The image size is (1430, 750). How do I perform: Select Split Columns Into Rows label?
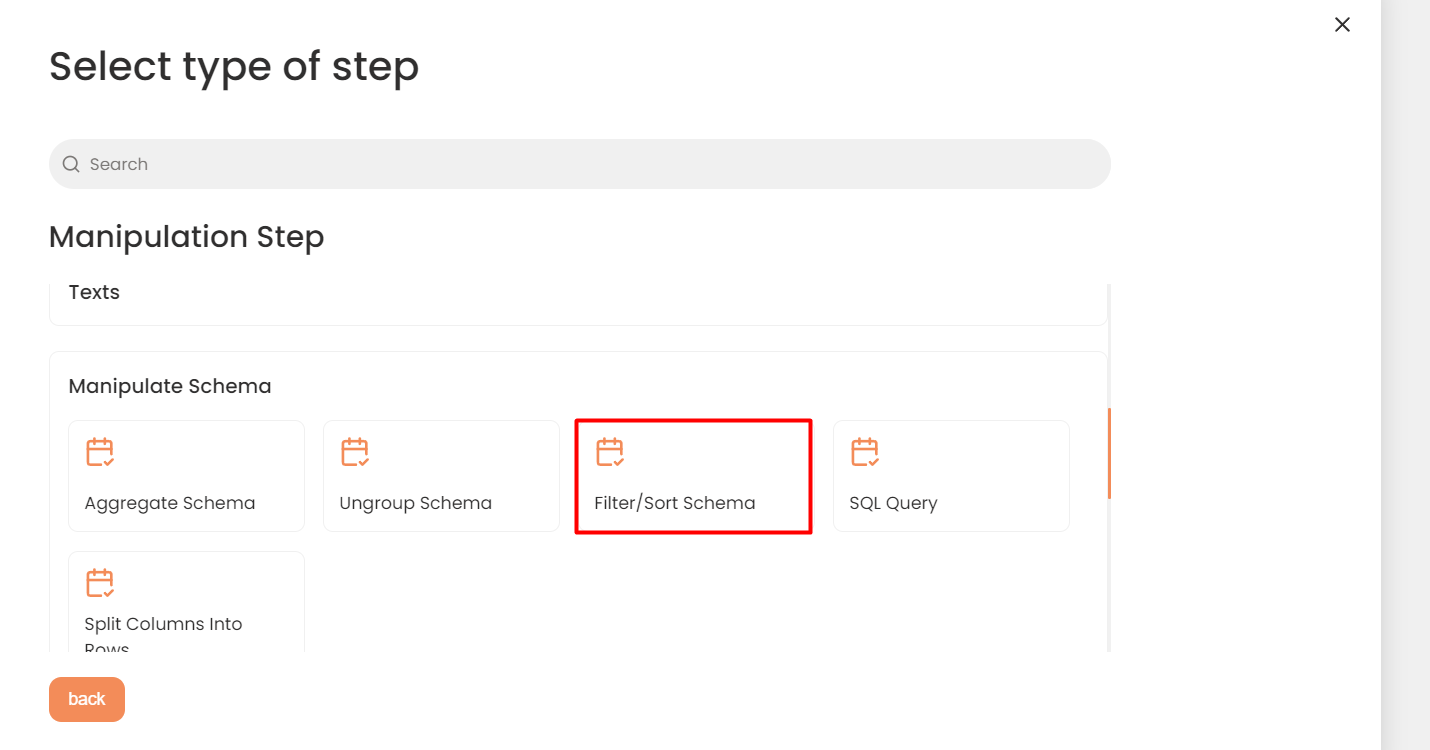(x=164, y=625)
